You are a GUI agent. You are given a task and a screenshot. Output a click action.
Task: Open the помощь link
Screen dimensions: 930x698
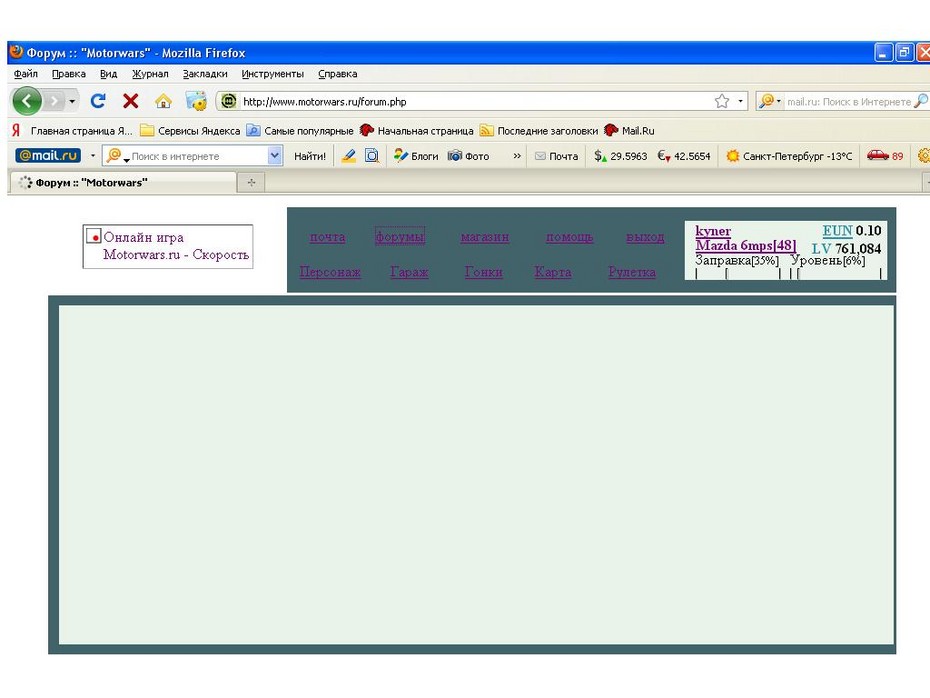click(x=569, y=237)
